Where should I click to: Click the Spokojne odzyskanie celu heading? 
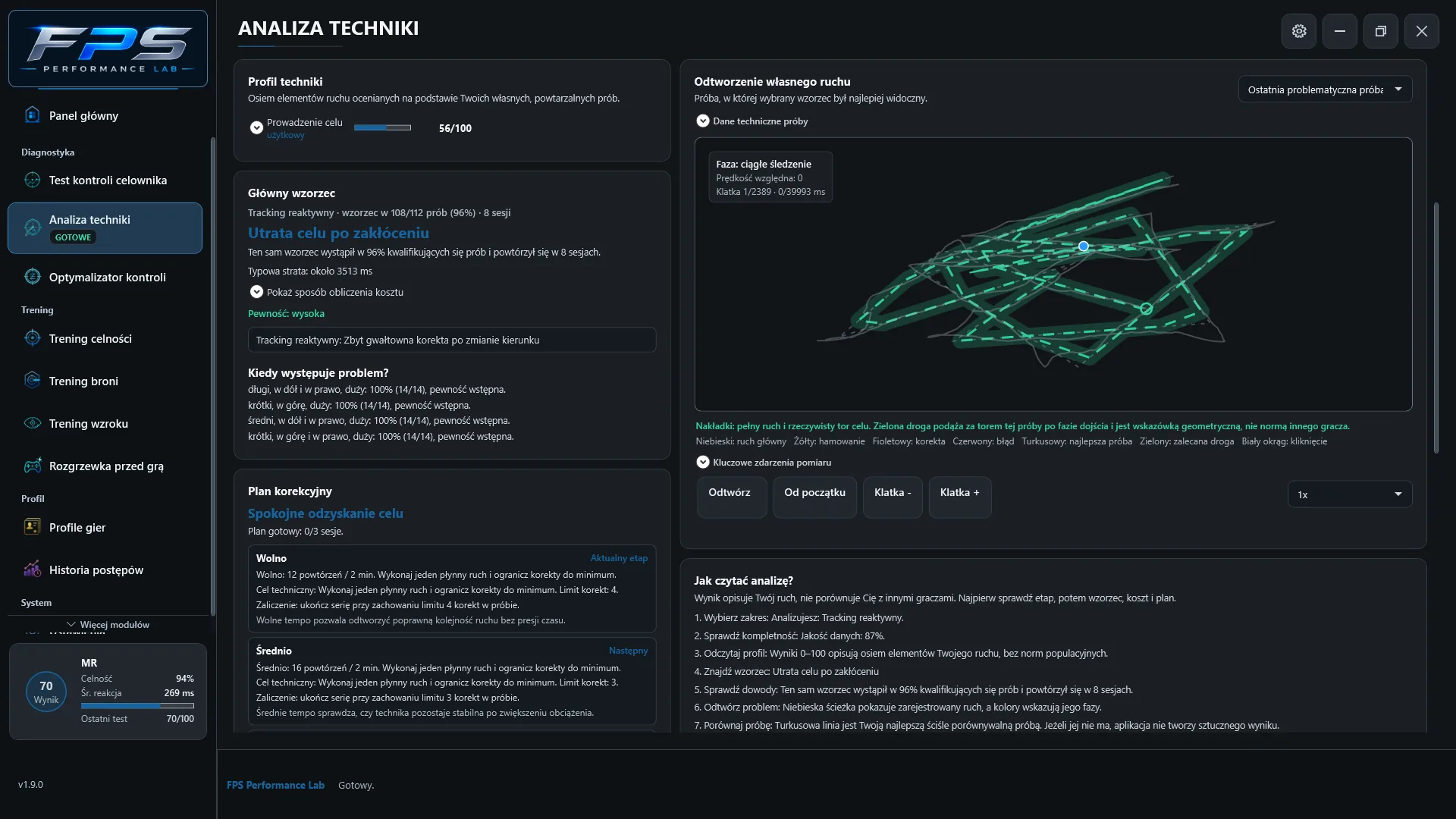coord(325,513)
